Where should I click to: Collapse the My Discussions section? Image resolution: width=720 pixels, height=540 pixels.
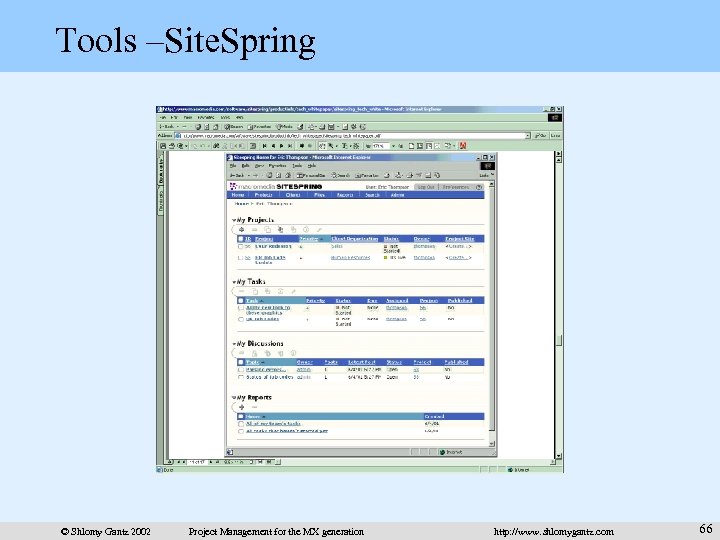234,344
